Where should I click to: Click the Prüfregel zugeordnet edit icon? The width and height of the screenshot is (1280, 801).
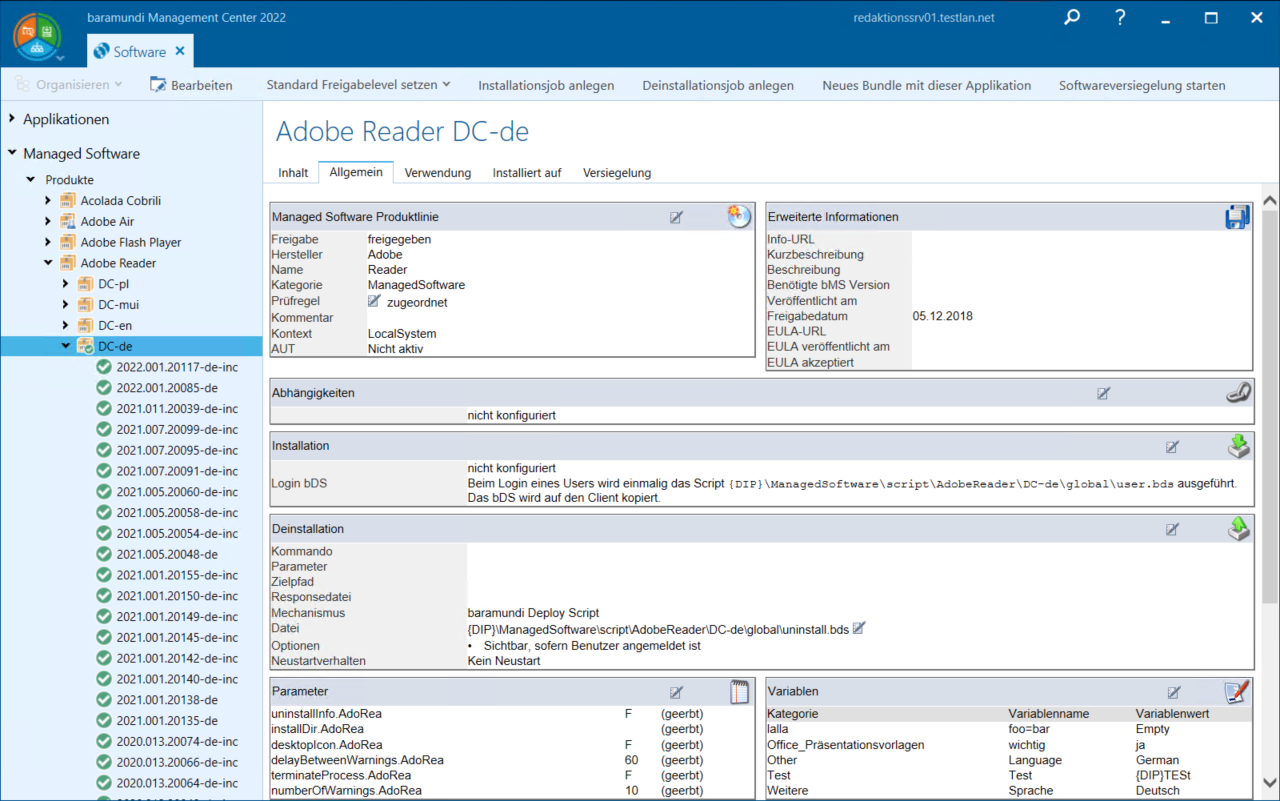tap(375, 301)
